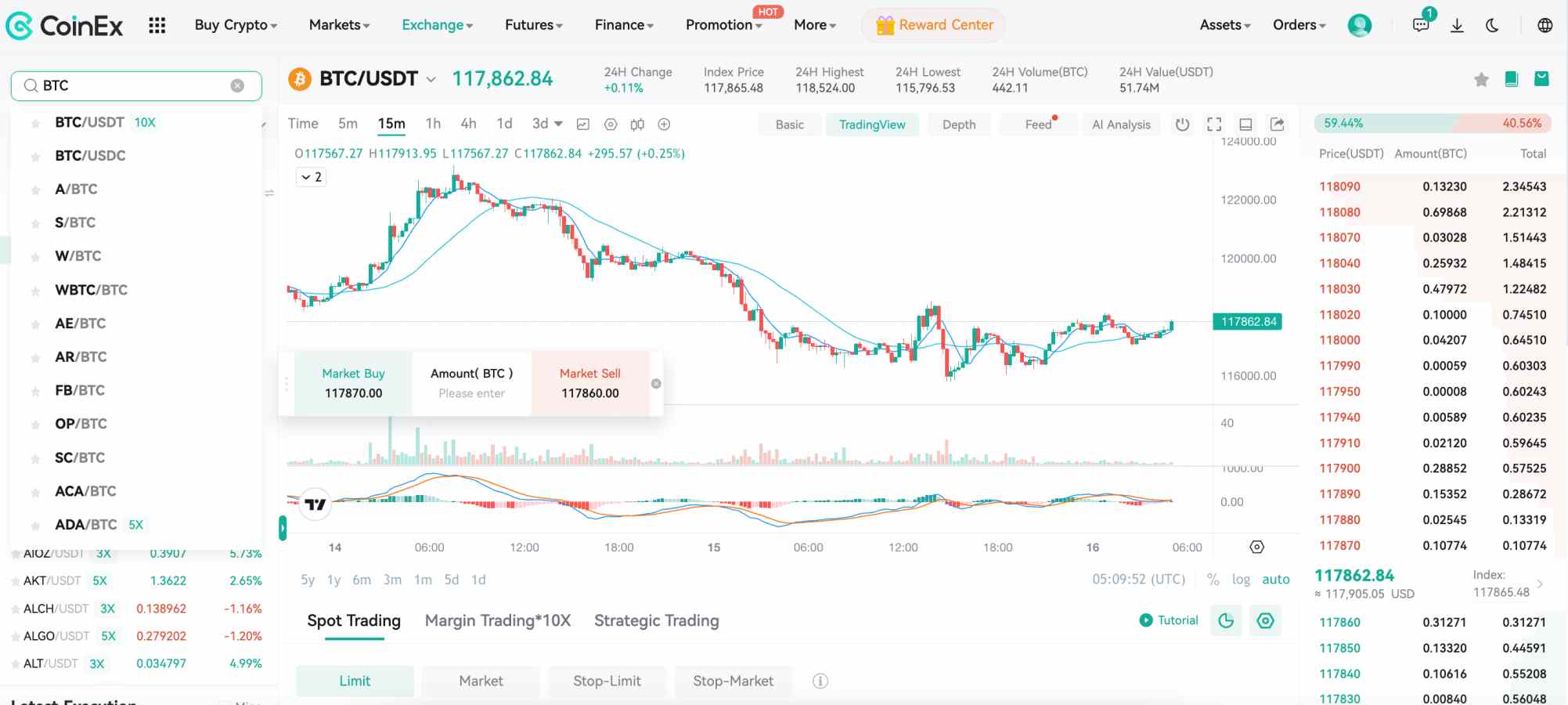Collapse the indicator legend showing 2

311,177
